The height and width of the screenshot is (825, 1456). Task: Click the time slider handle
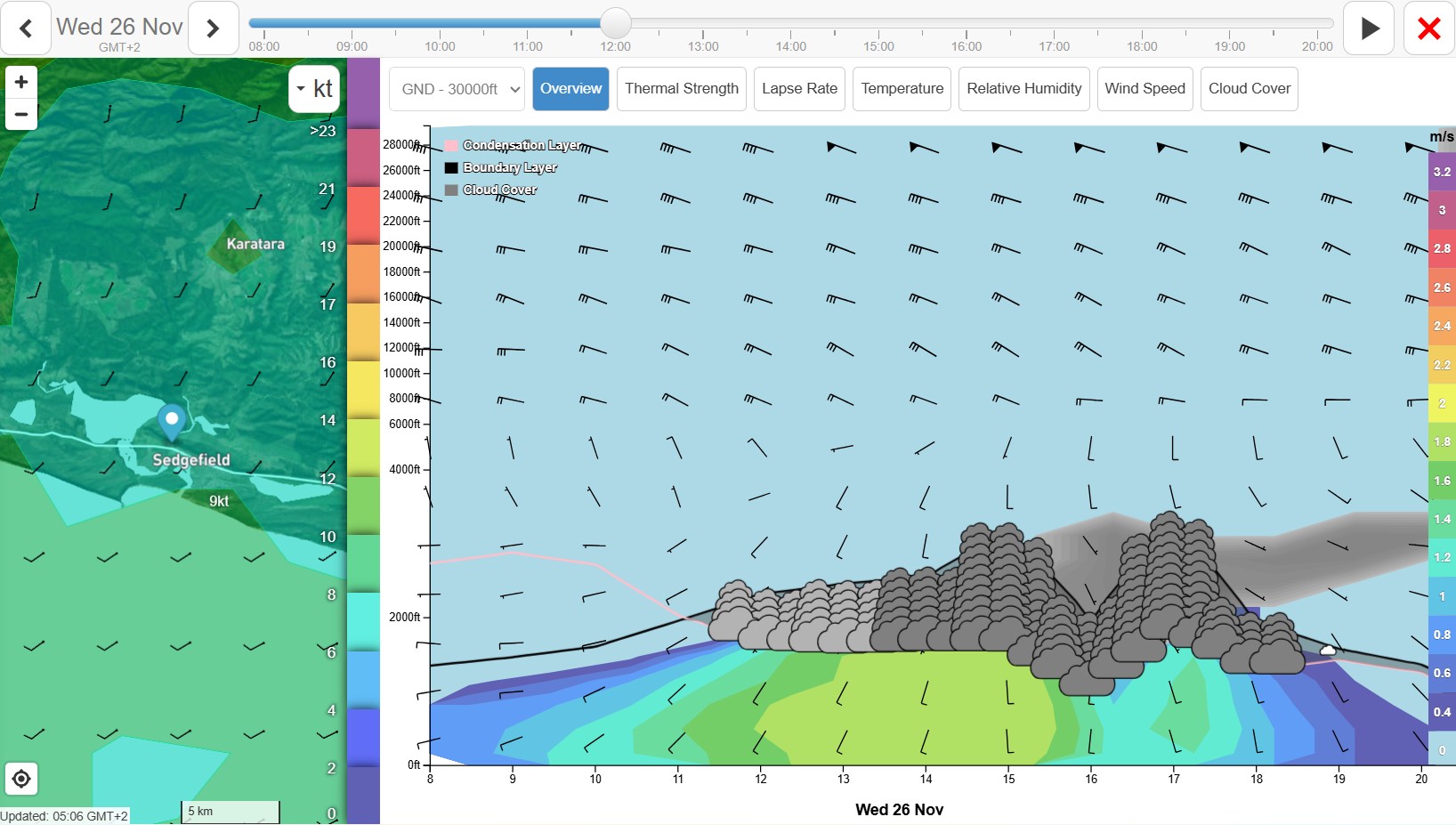[615, 23]
